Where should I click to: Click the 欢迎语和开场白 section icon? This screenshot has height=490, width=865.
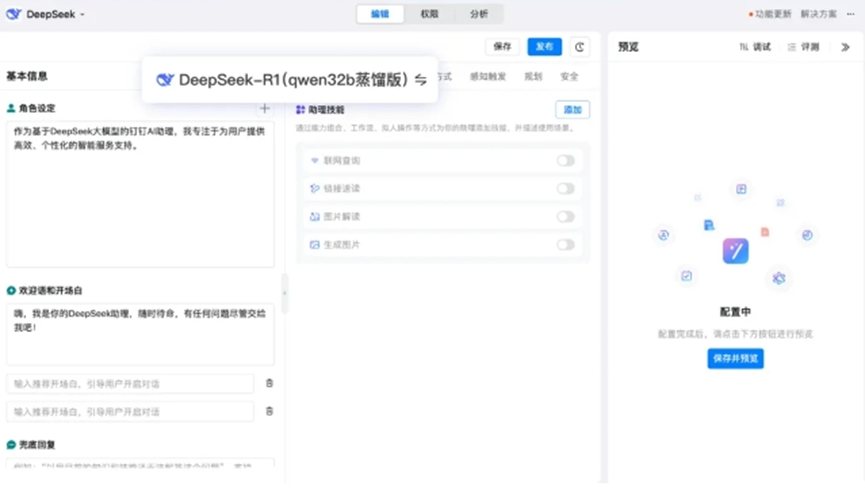(11, 290)
